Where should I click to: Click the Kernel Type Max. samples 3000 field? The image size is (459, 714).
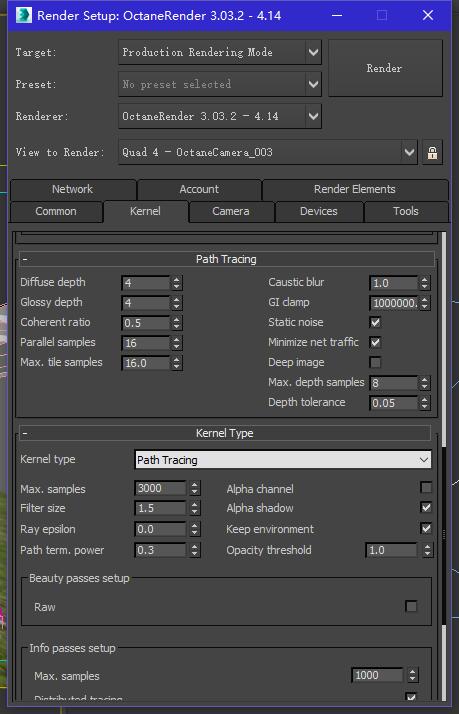pyautogui.click(x=161, y=488)
